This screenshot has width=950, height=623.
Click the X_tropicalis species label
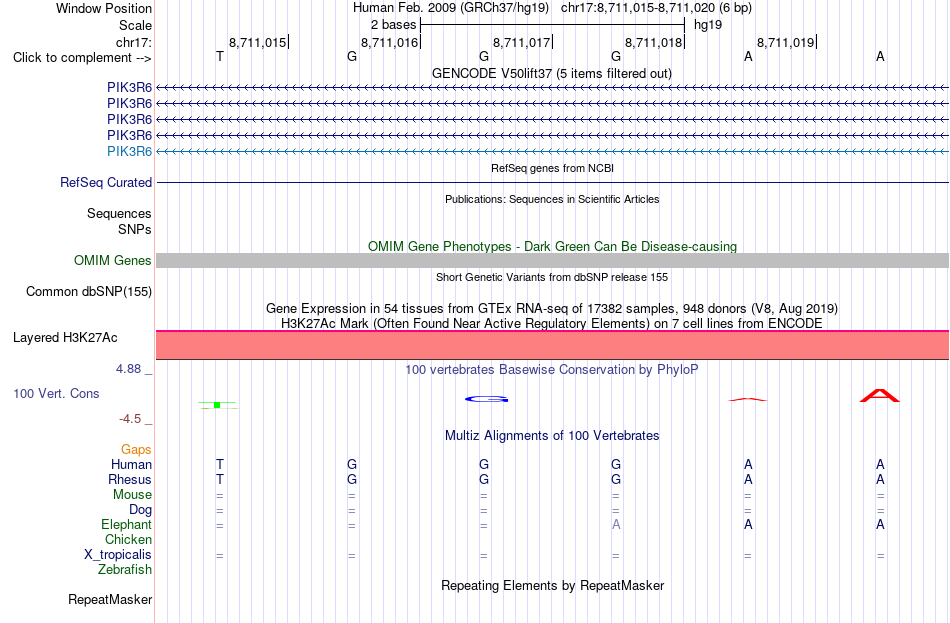coord(118,555)
